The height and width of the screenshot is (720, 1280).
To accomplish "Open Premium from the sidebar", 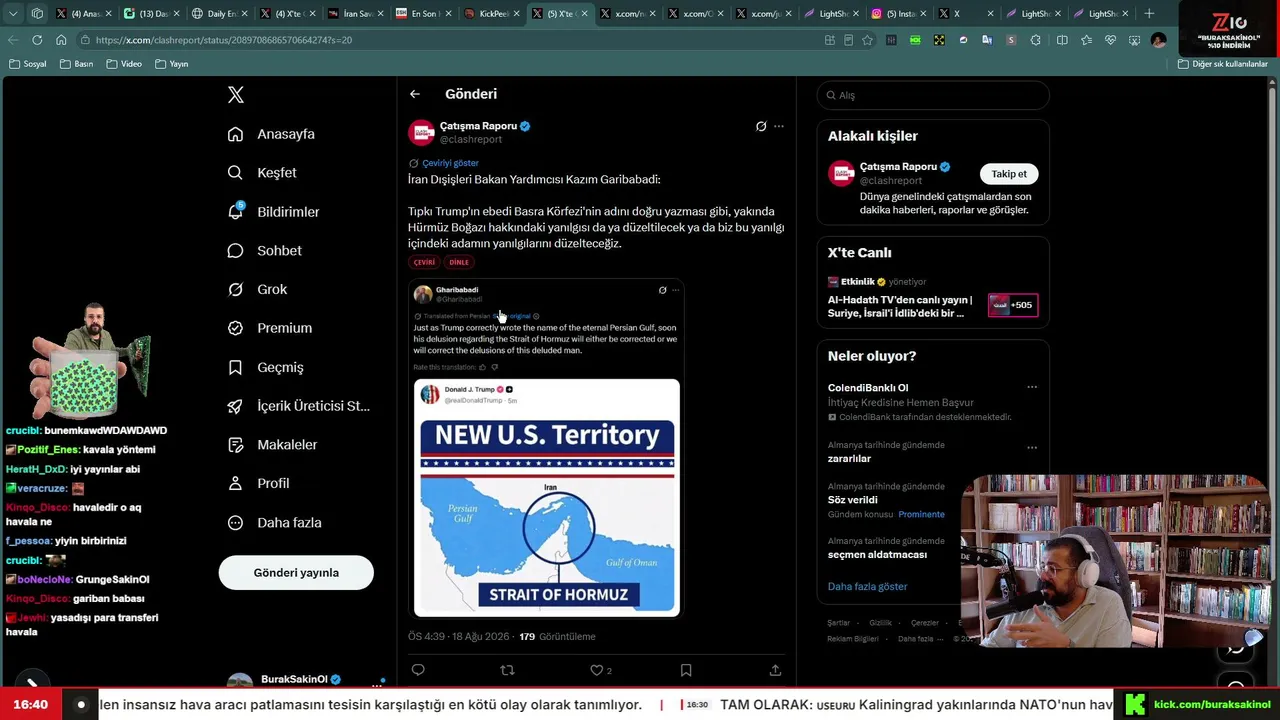I will click(269, 328).
